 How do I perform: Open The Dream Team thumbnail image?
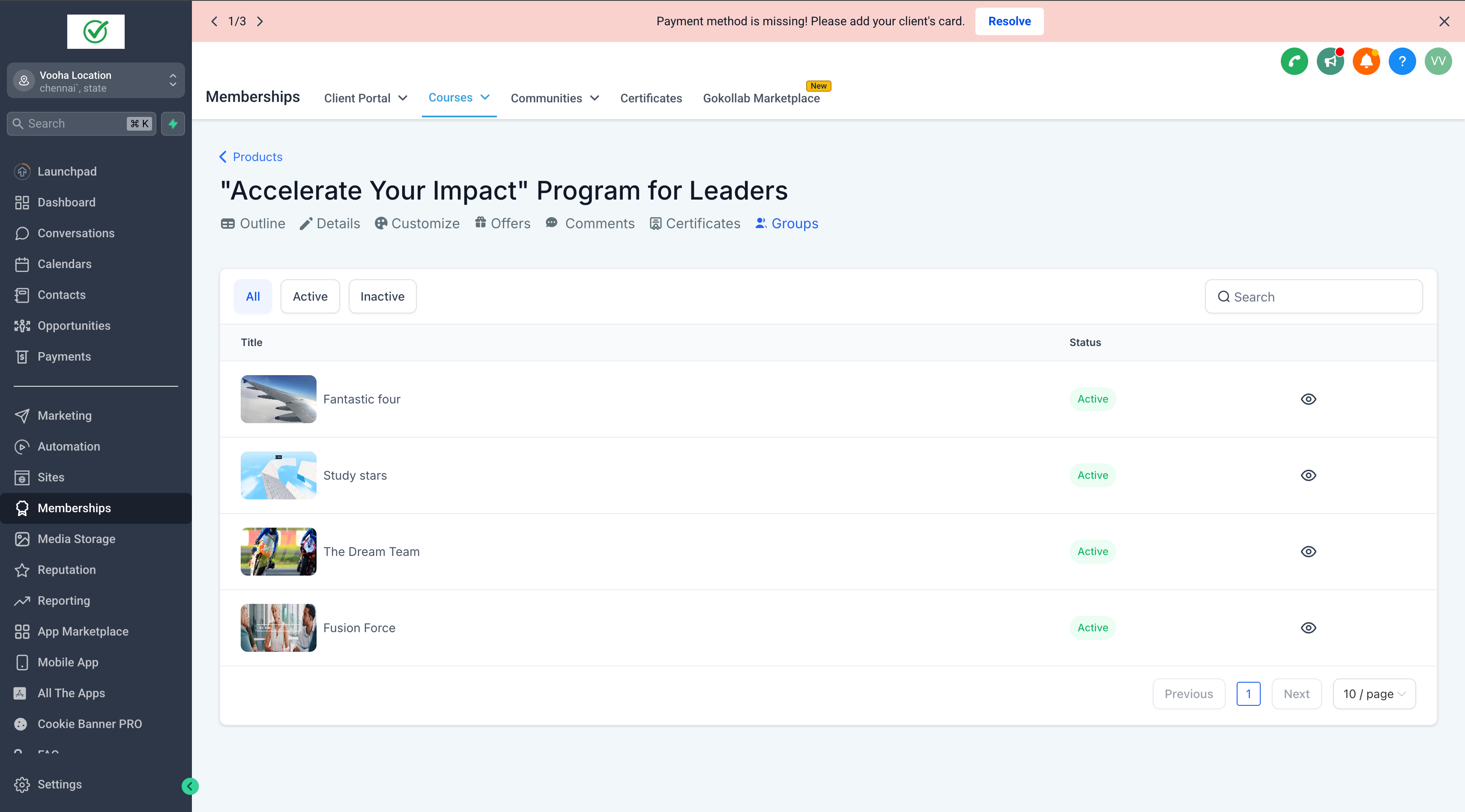click(278, 552)
